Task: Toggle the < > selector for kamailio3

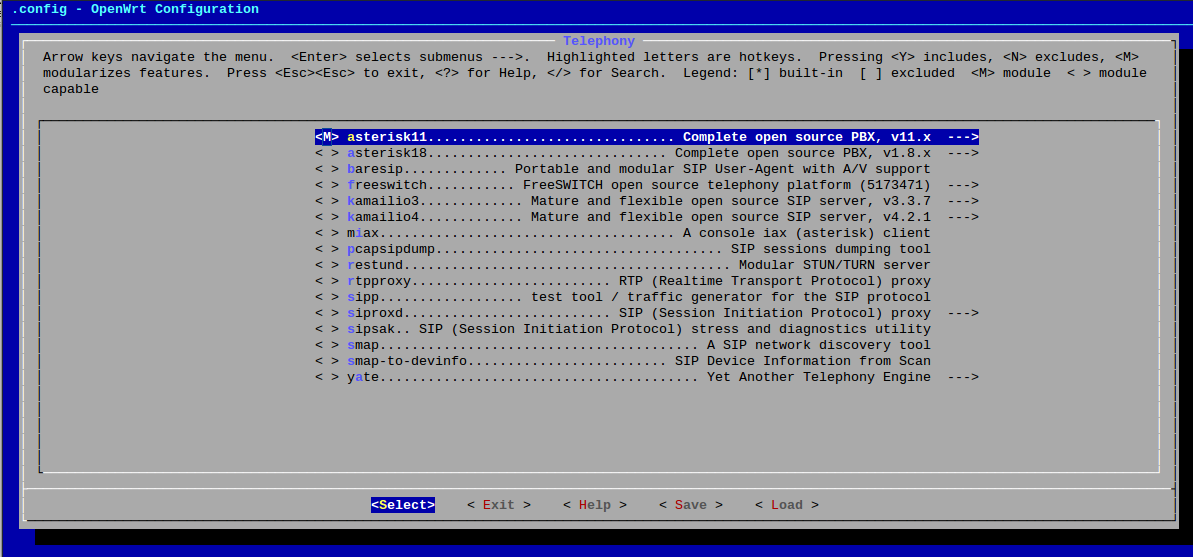Action: pos(326,201)
